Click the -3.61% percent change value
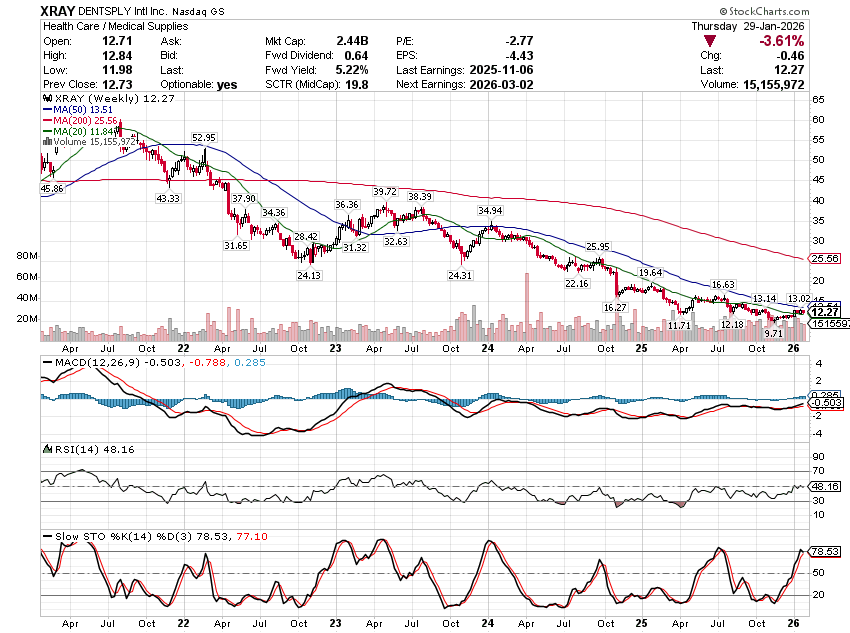 click(780, 41)
